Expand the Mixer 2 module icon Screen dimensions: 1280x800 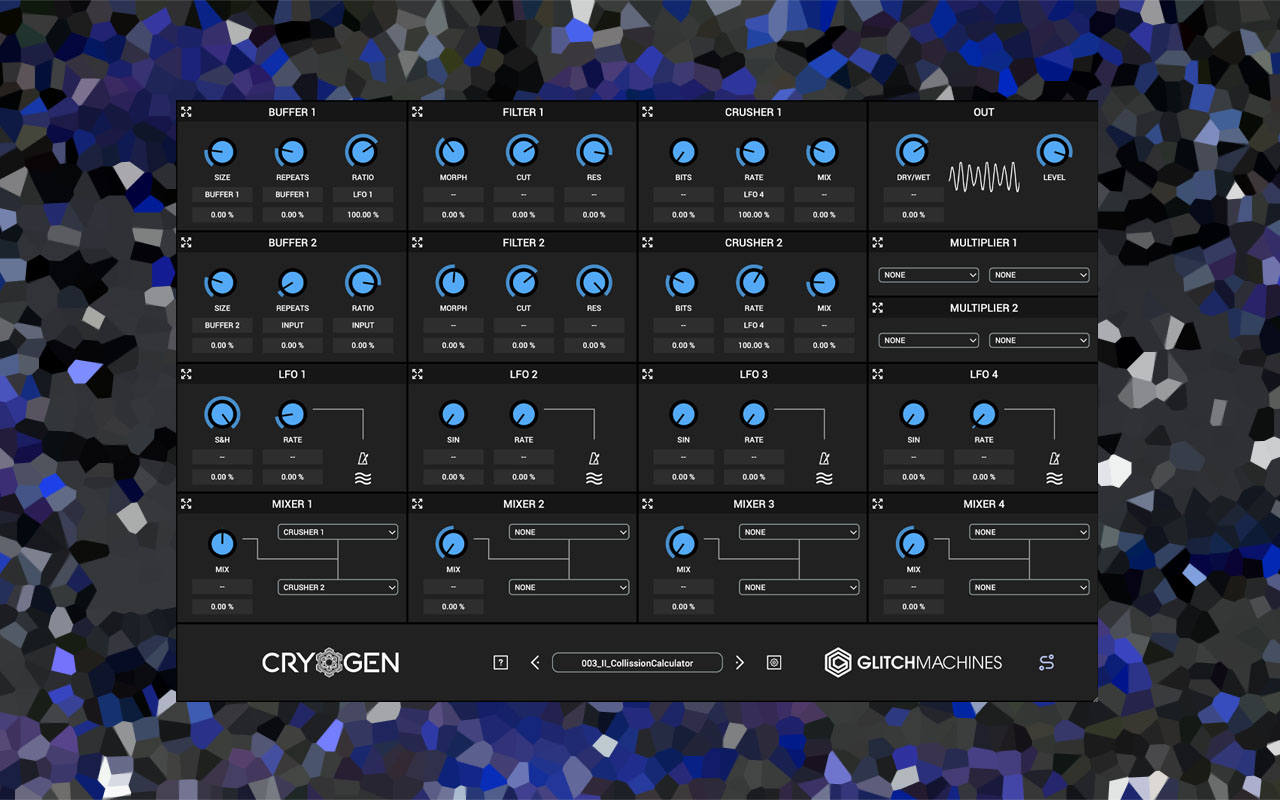coord(418,504)
